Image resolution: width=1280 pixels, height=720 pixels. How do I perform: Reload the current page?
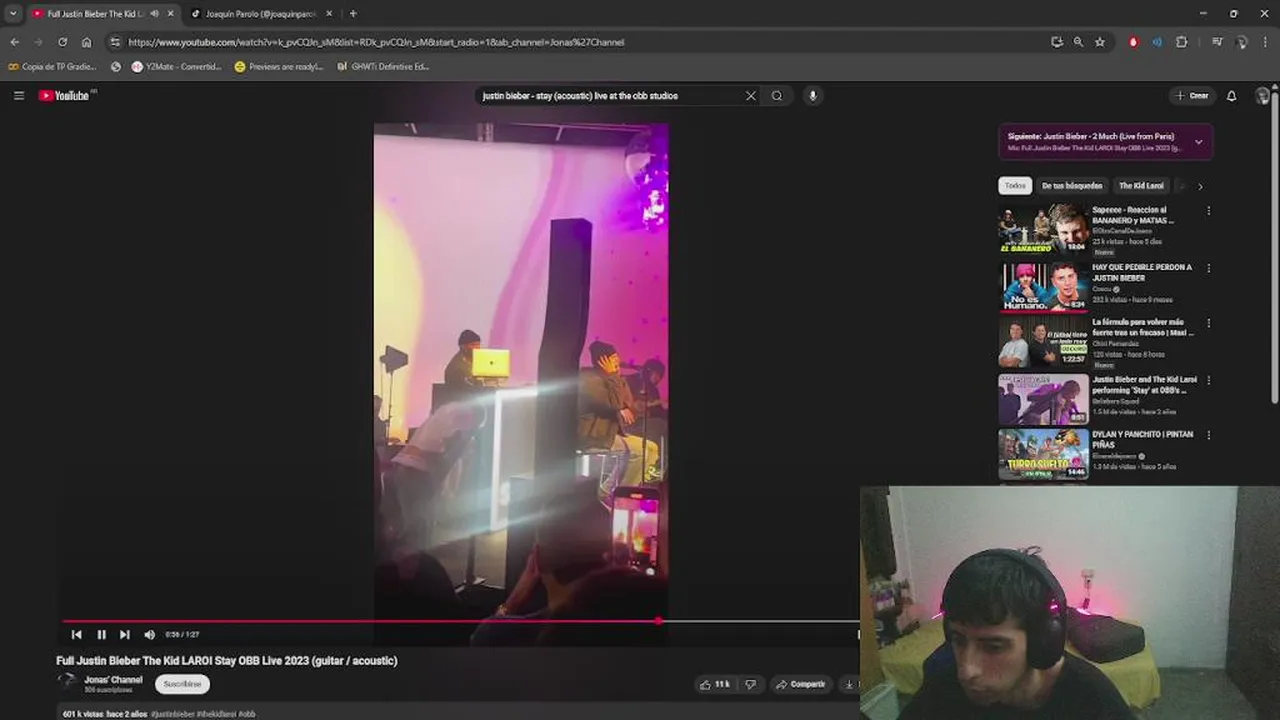(62, 42)
